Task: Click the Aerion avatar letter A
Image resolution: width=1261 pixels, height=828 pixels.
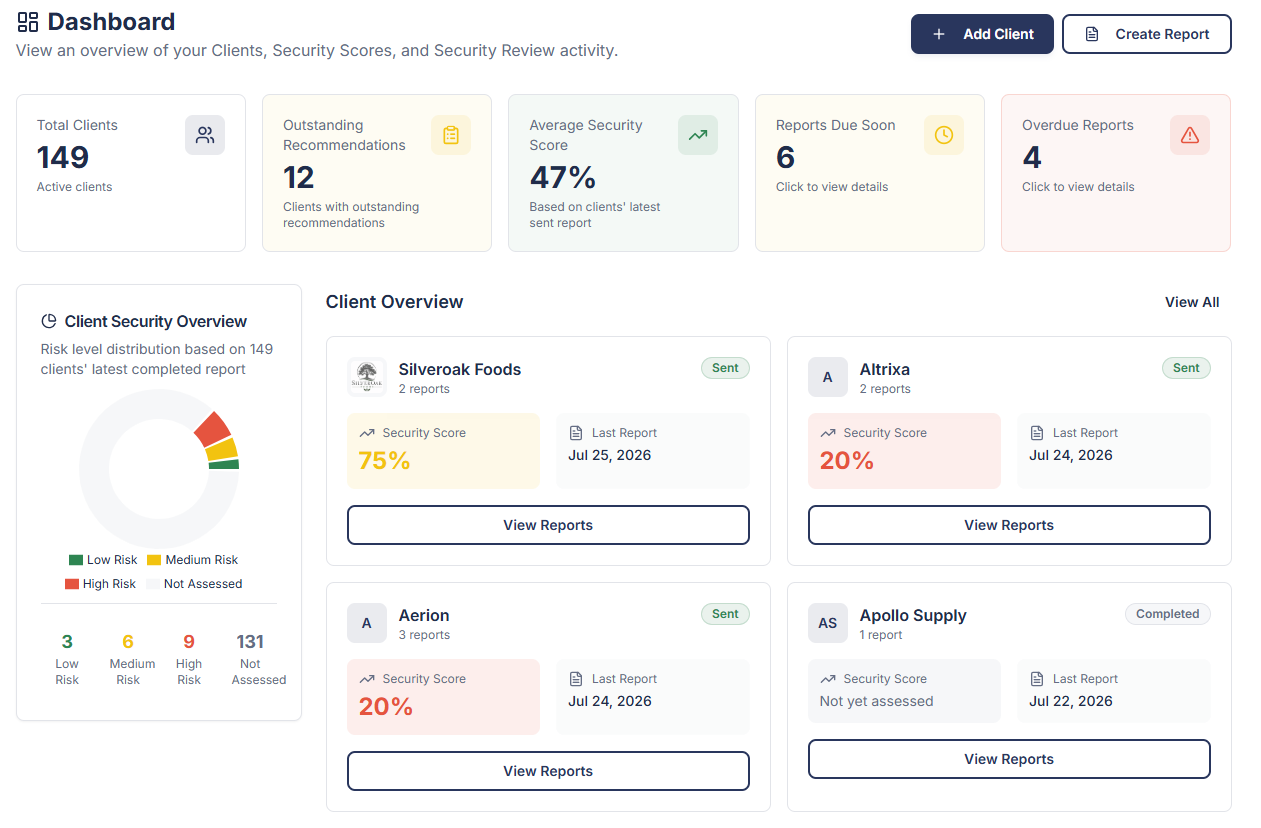Action: pyautogui.click(x=367, y=623)
